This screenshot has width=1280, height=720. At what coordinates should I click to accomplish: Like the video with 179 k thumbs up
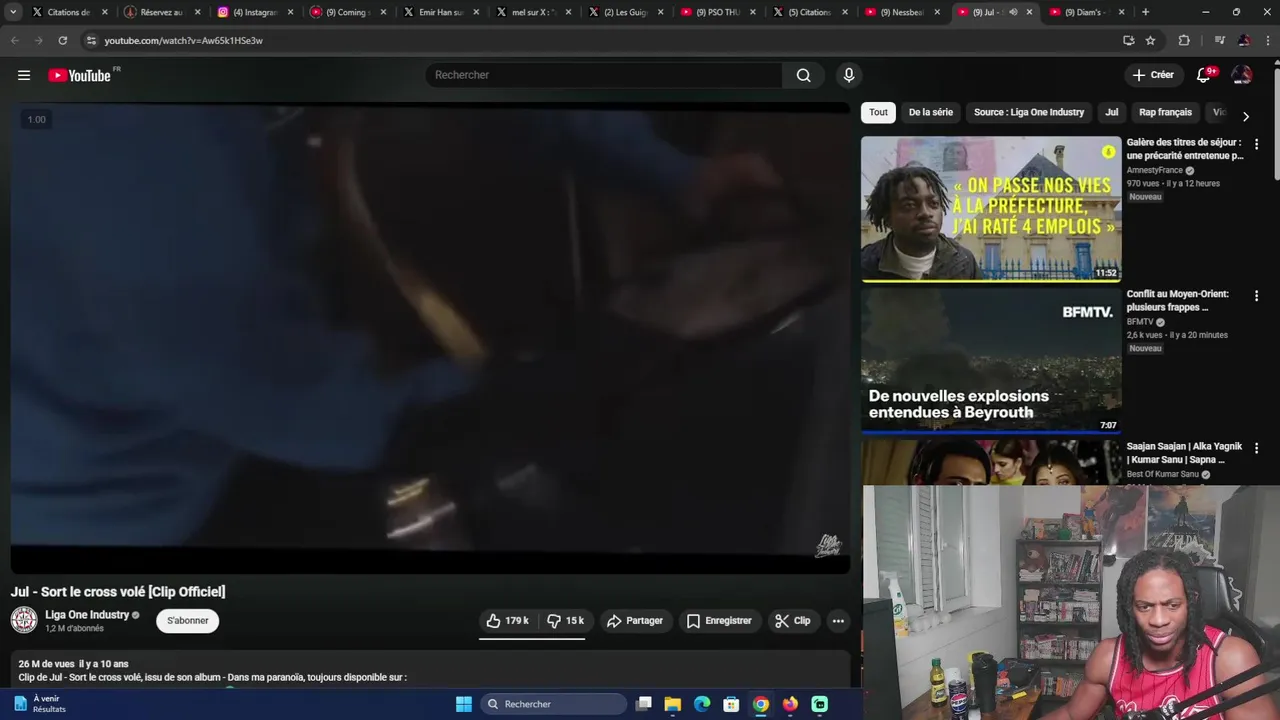[507, 621]
